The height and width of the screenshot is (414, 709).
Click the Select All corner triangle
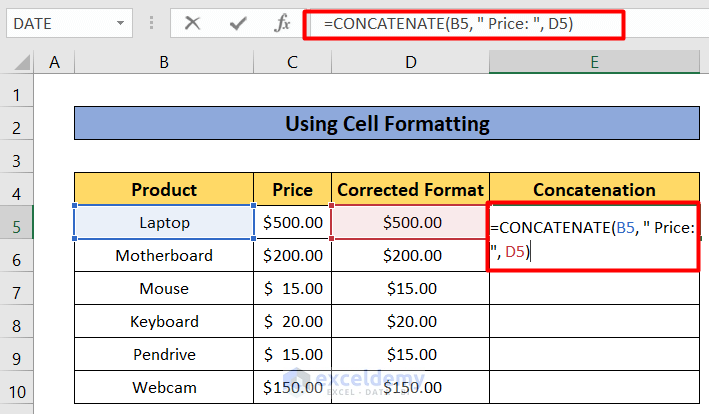tap(18, 63)
